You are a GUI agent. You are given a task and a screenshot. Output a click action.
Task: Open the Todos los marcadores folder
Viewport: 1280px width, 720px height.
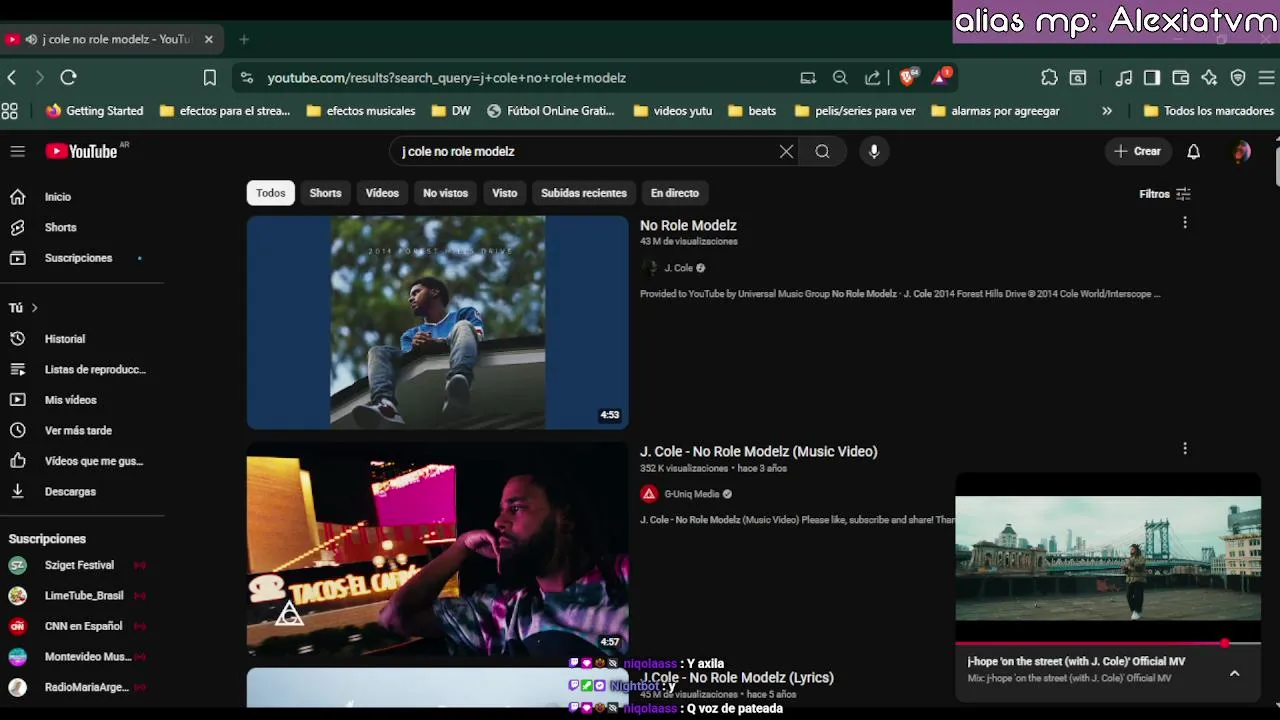click(x=1208, y=111)
